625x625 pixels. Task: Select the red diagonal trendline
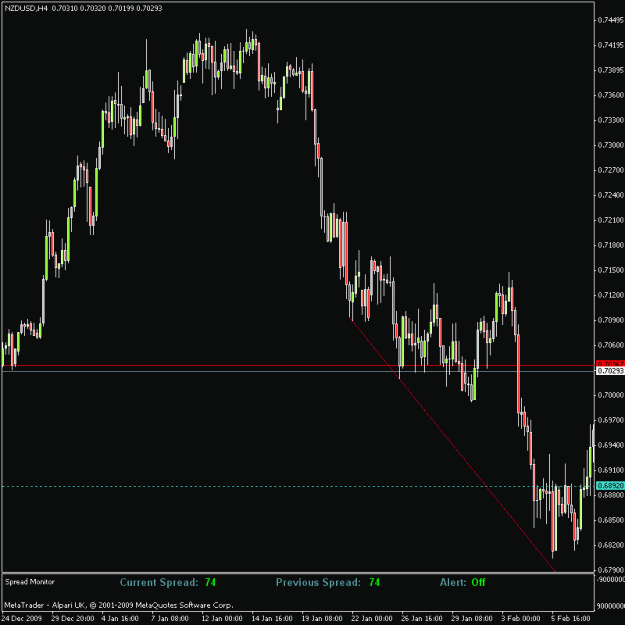tap(452, 444)
